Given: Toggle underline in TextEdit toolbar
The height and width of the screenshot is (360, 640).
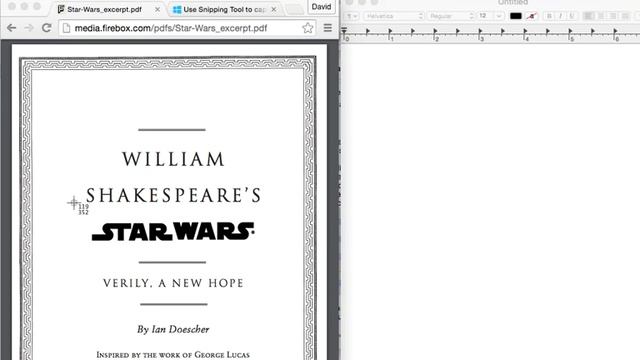Looking at the screenshot, I should [x=571, y=16].
